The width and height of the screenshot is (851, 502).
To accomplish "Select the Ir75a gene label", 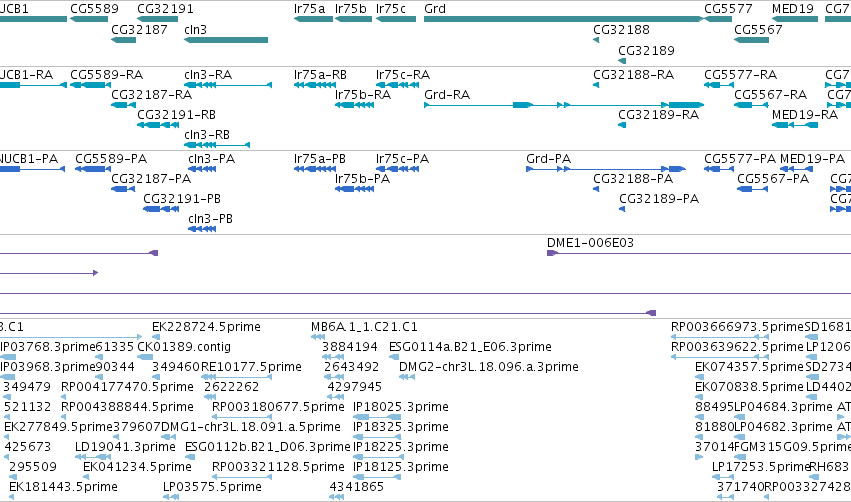I will (309, 9).
